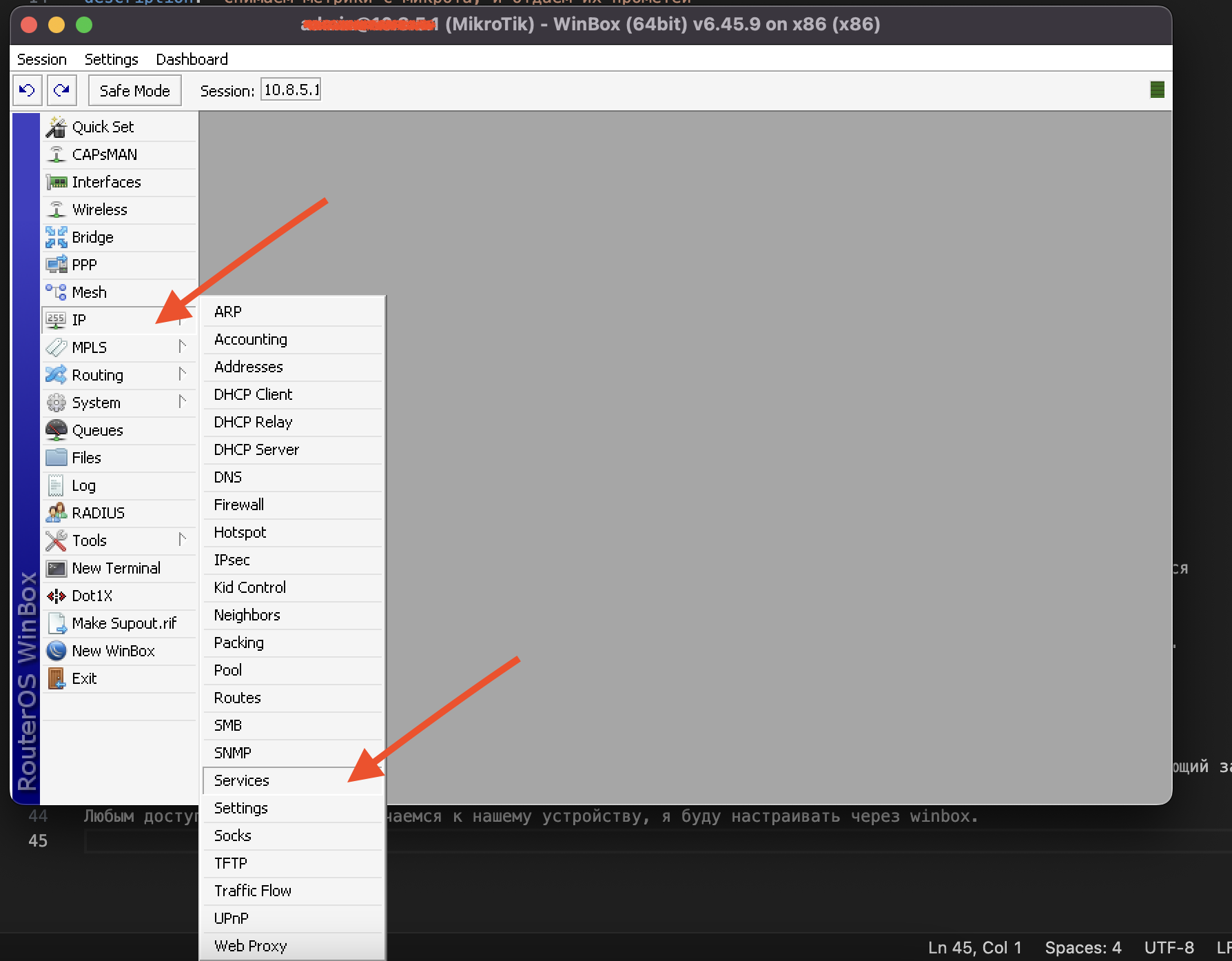Open the Dashboard menu

coord(192,59)
